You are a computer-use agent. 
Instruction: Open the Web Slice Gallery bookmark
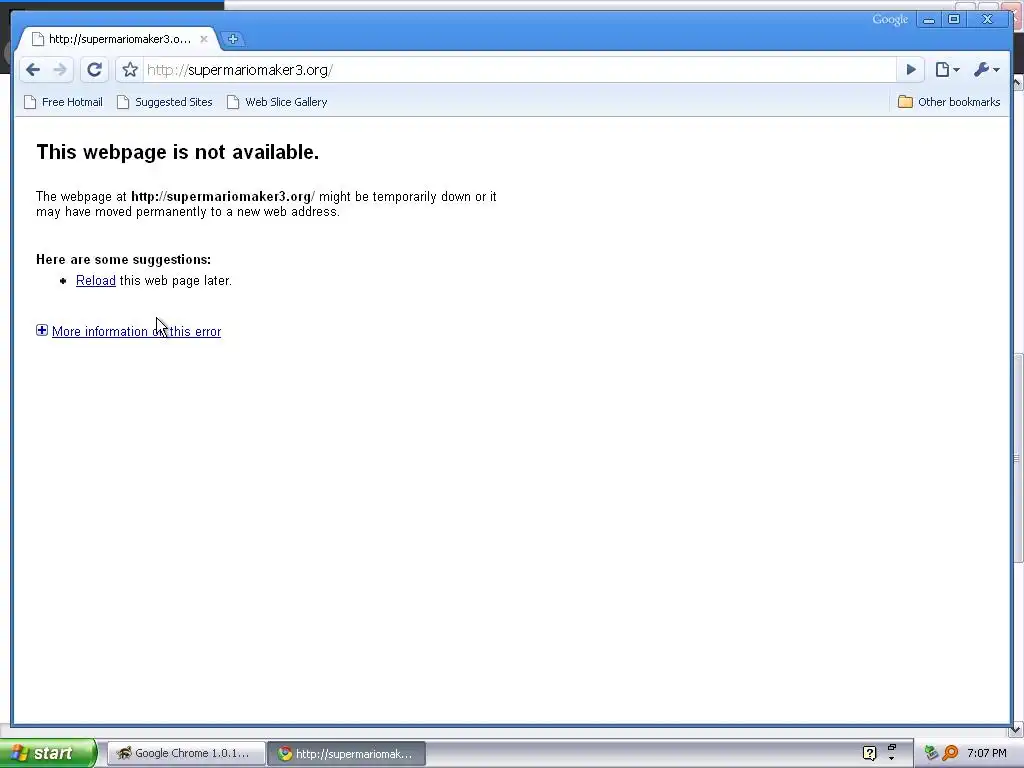277,102
